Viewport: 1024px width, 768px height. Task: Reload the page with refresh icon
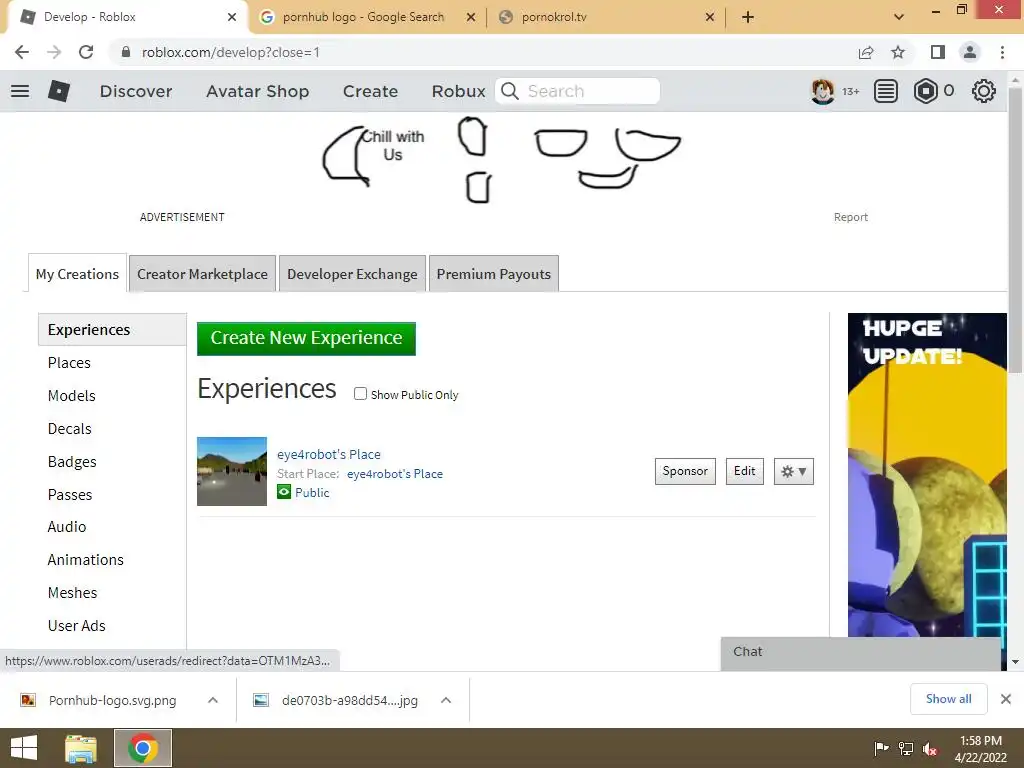(86, 52)
